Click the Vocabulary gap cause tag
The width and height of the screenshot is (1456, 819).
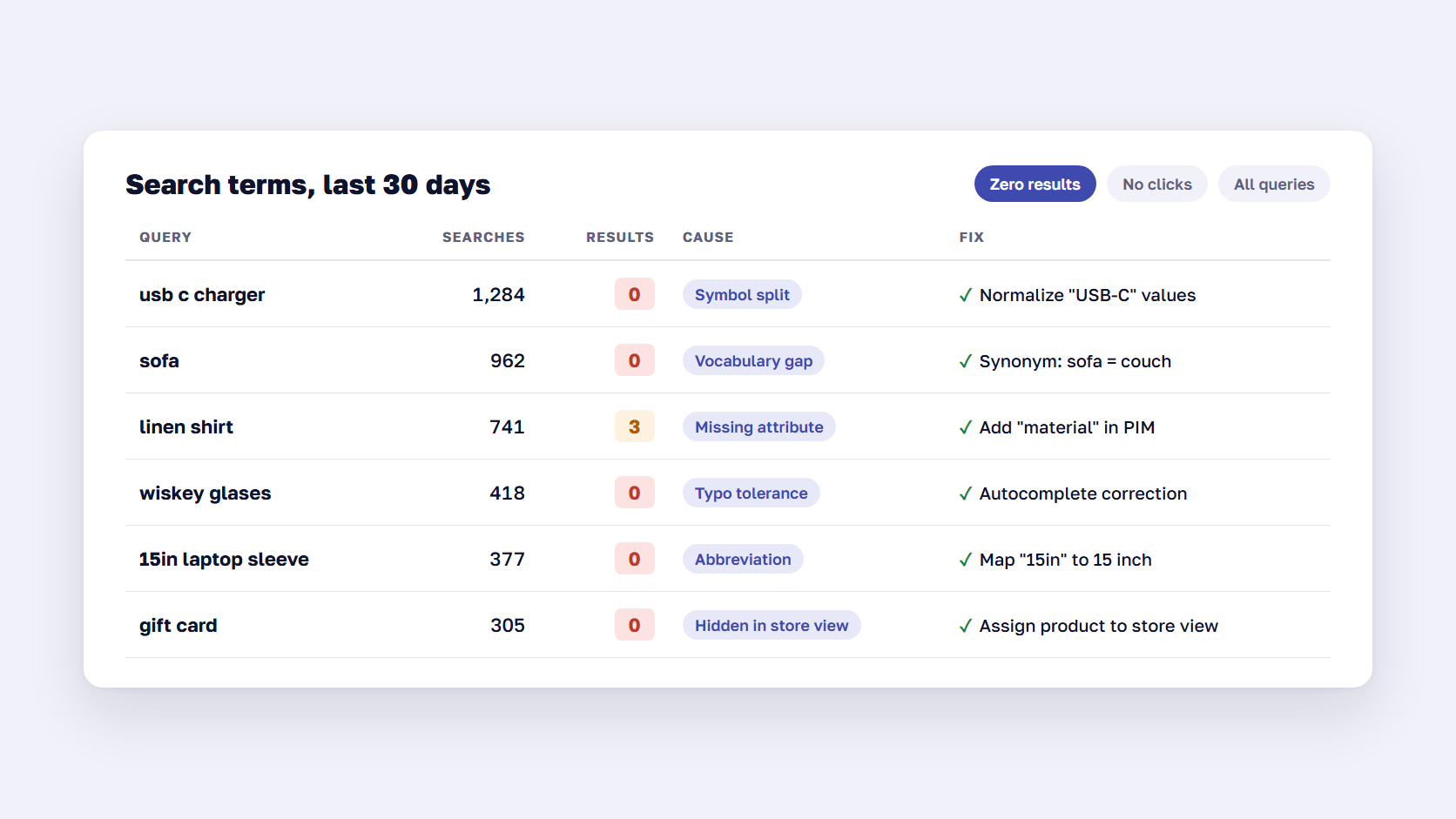(753, 360)
